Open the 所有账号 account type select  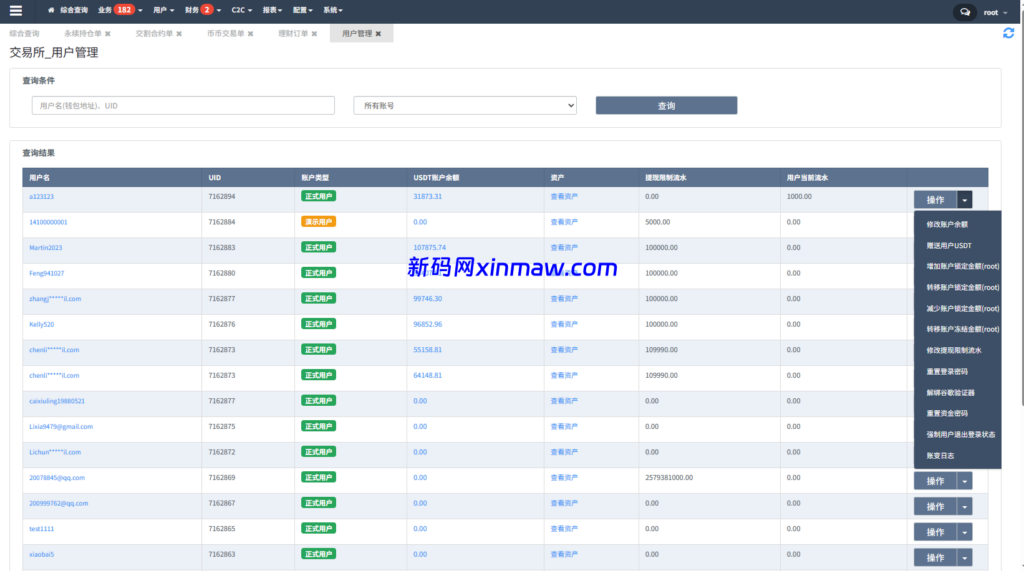[x=465, y=105]
